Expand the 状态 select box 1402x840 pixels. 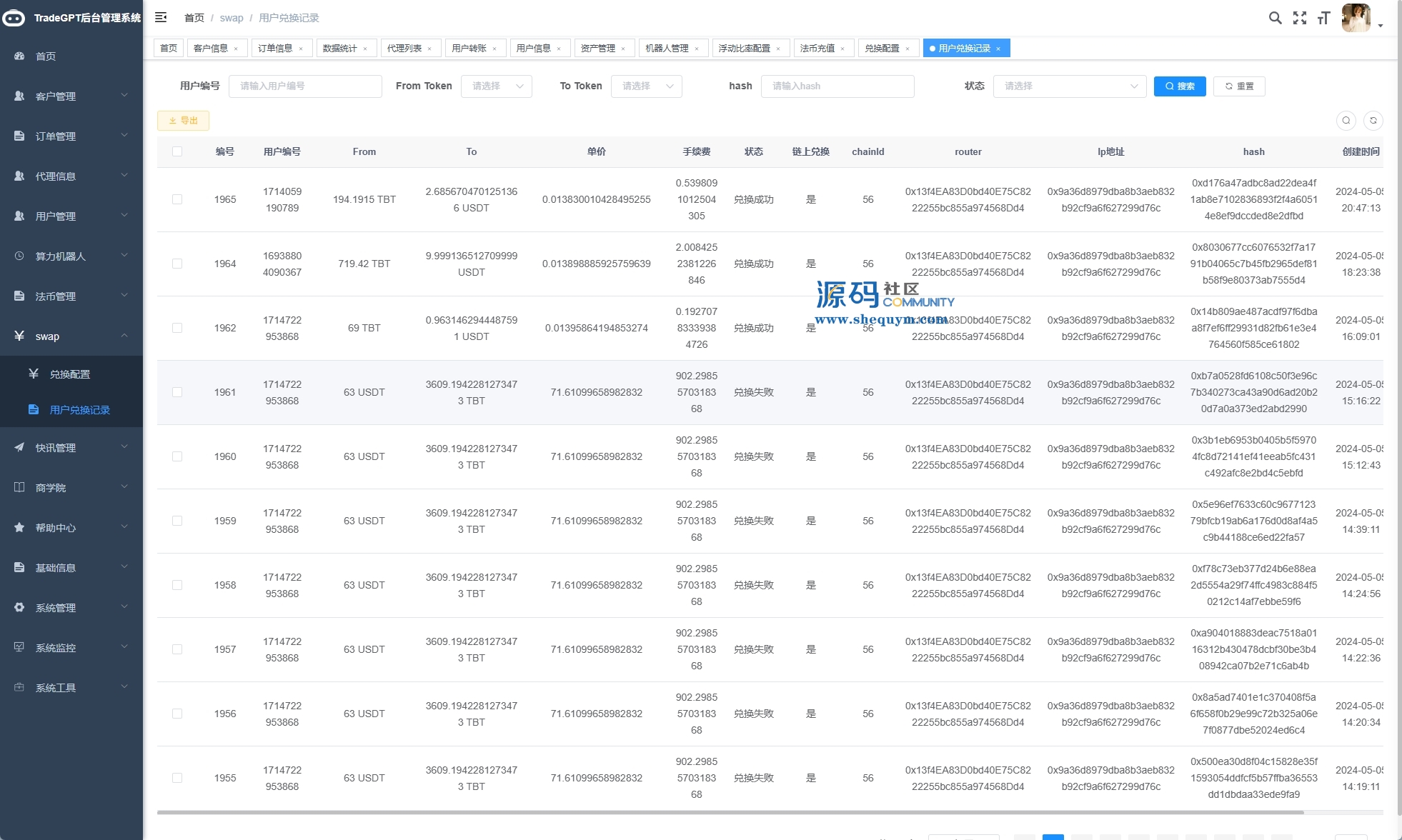[1069, 86]
